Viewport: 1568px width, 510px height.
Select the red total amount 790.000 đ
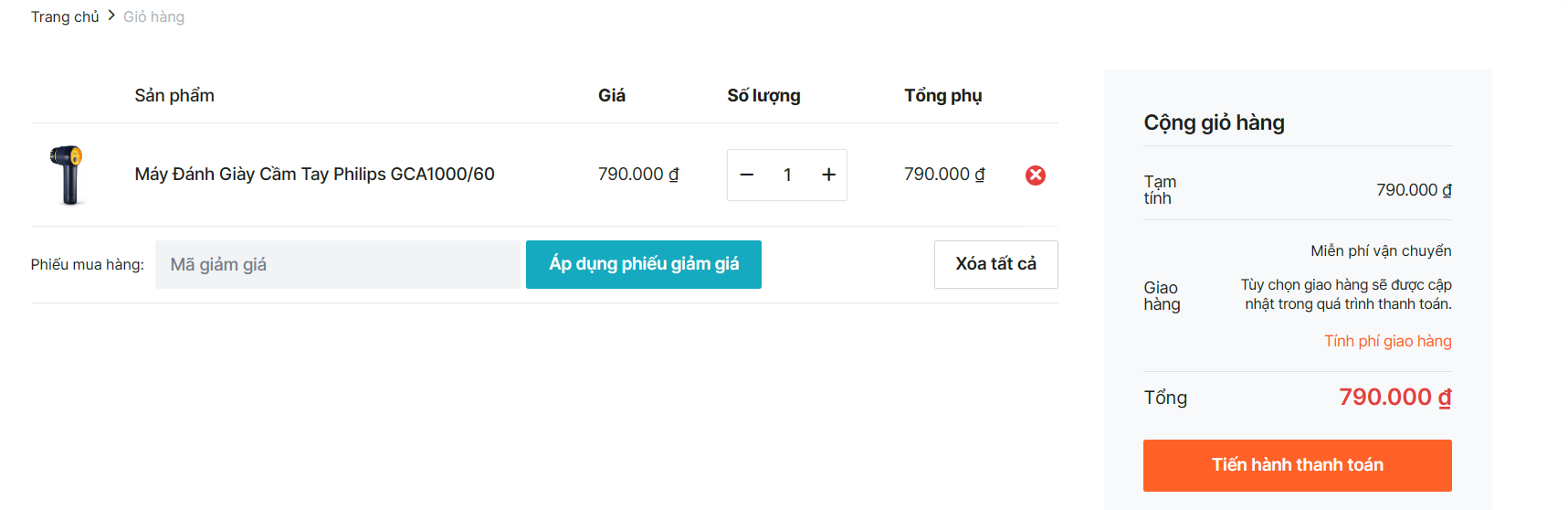(1394, 397)
